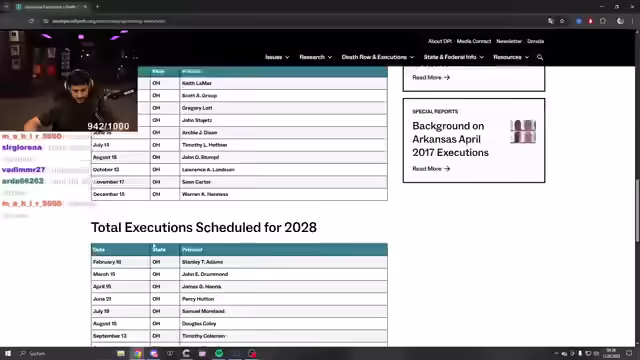Open the Windows Start menu
This screenshot has height=360, width=640.
tap(8, 353)
